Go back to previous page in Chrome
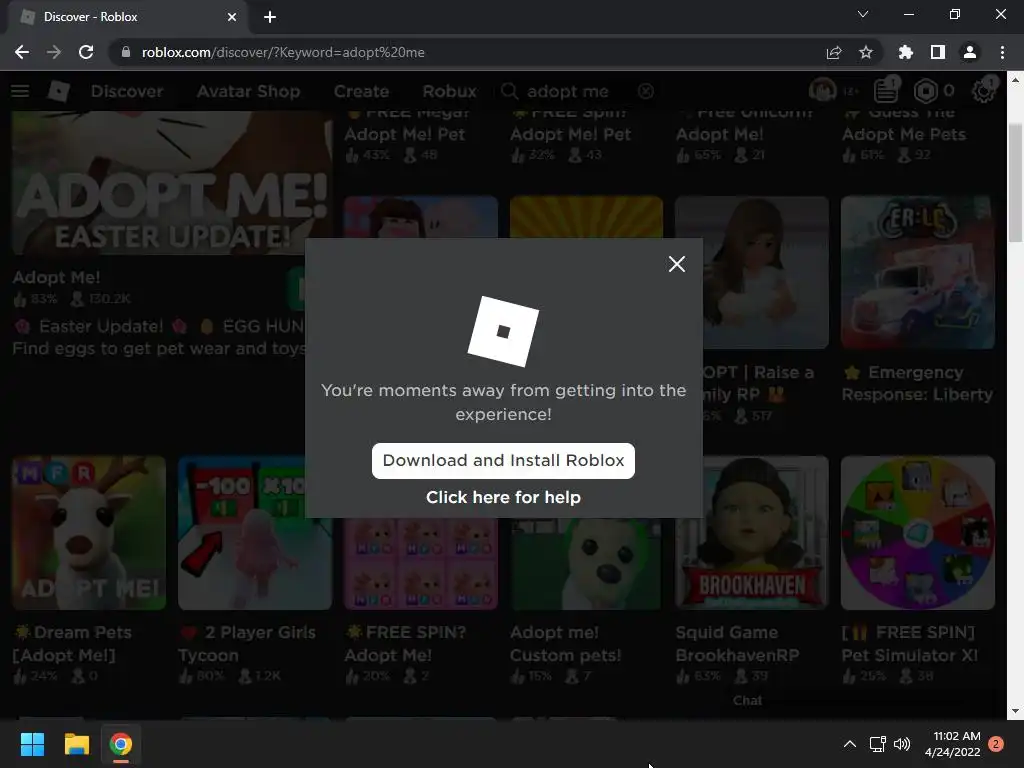Screen dimensions: 1024x768 22,52
